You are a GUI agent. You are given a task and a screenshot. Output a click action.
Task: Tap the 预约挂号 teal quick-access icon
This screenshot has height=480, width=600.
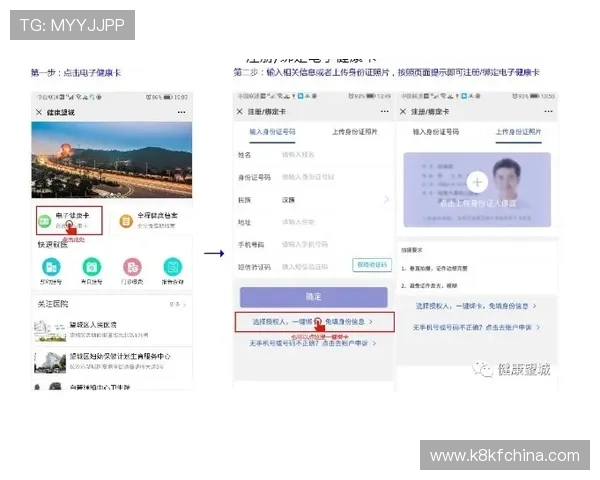[x=51, y=267]
